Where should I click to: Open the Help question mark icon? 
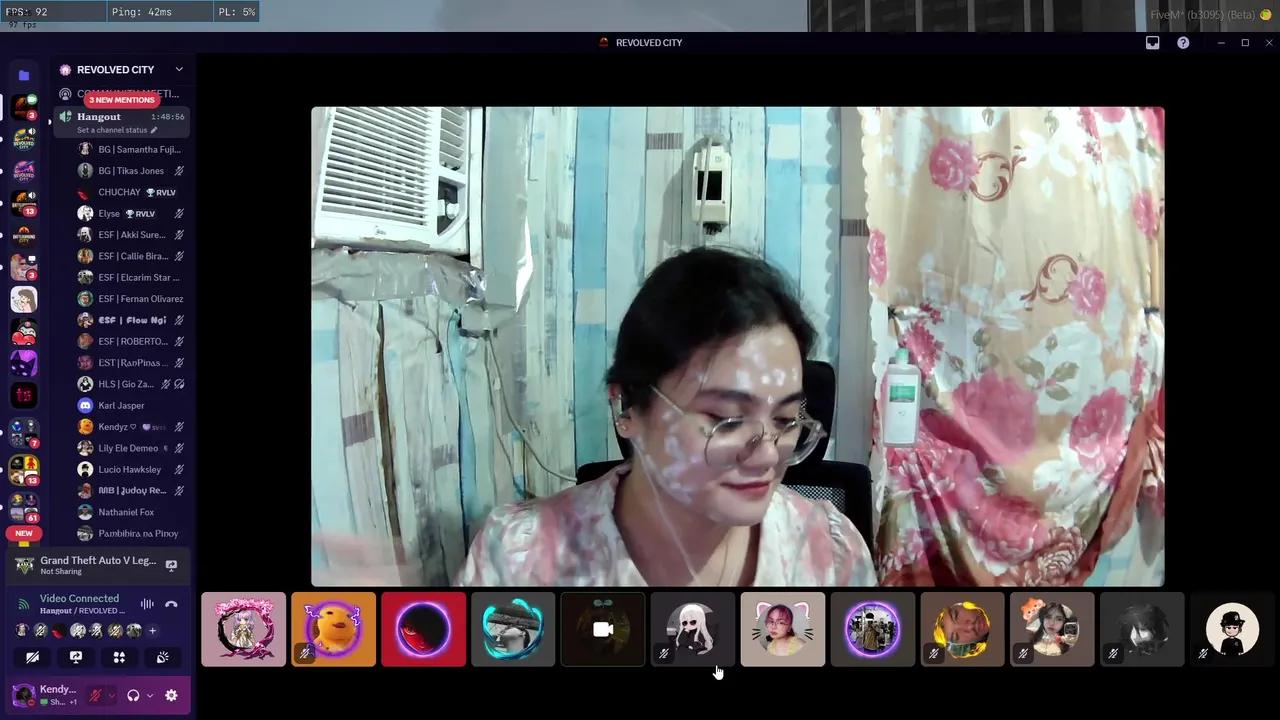click(1183, 43)
